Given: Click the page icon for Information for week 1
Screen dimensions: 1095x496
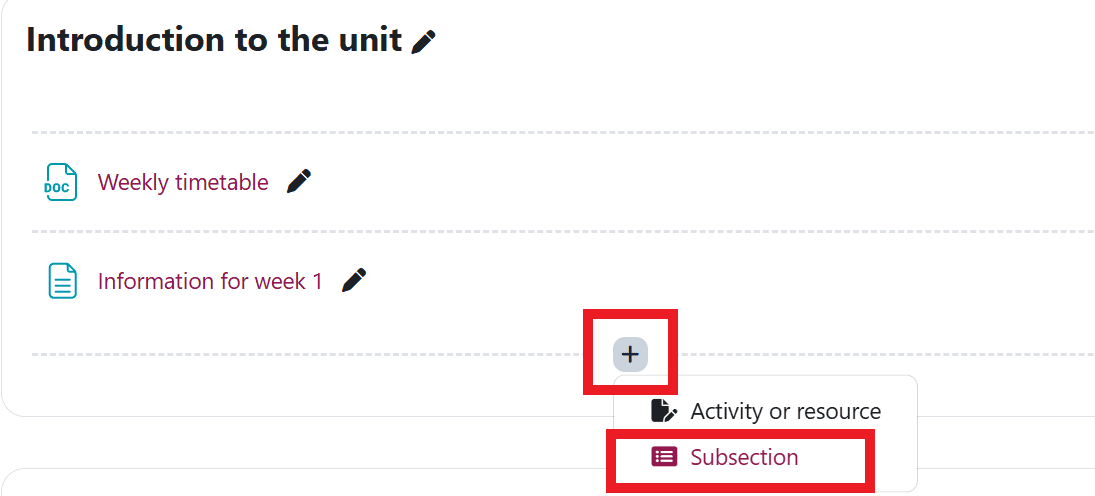Looking at the screenshot, I should click(62, 281).
